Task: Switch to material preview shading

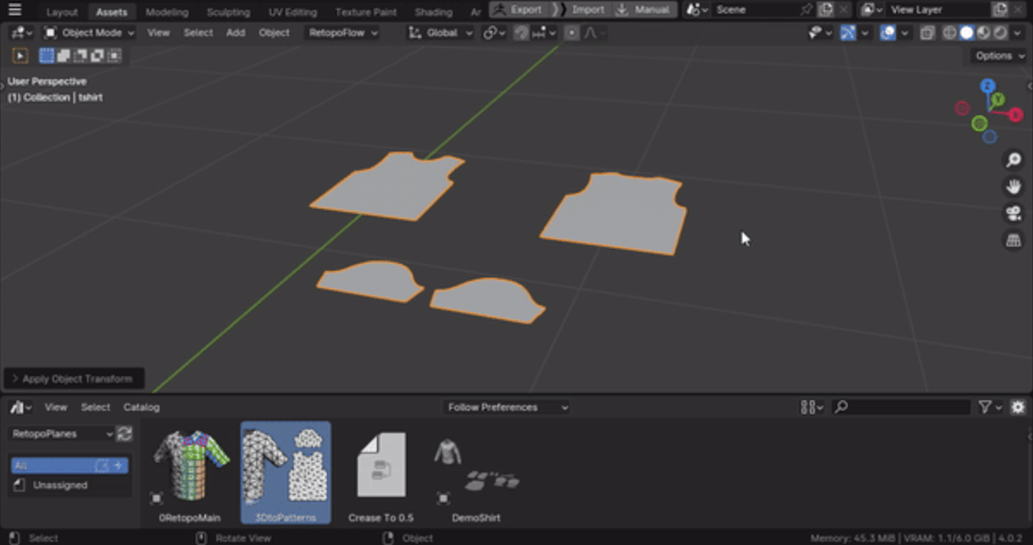Action: [x=984, y=32]
